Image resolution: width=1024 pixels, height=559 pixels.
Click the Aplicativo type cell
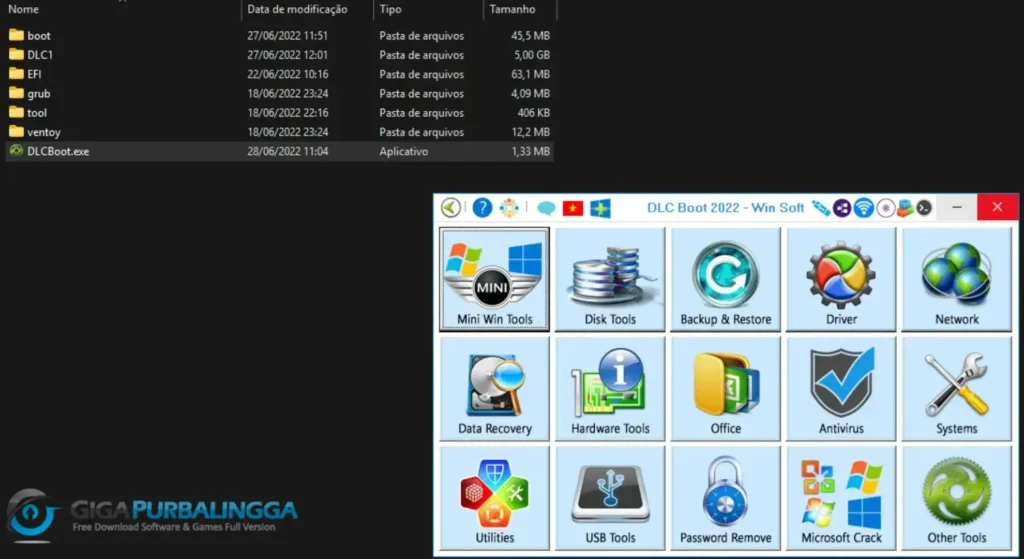pyautogui.click(x=404, y=152)
